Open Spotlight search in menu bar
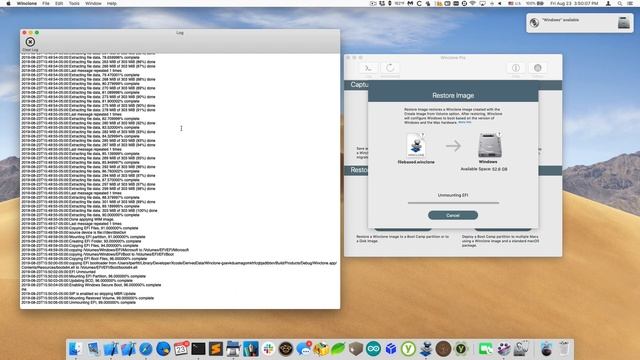 620,3
